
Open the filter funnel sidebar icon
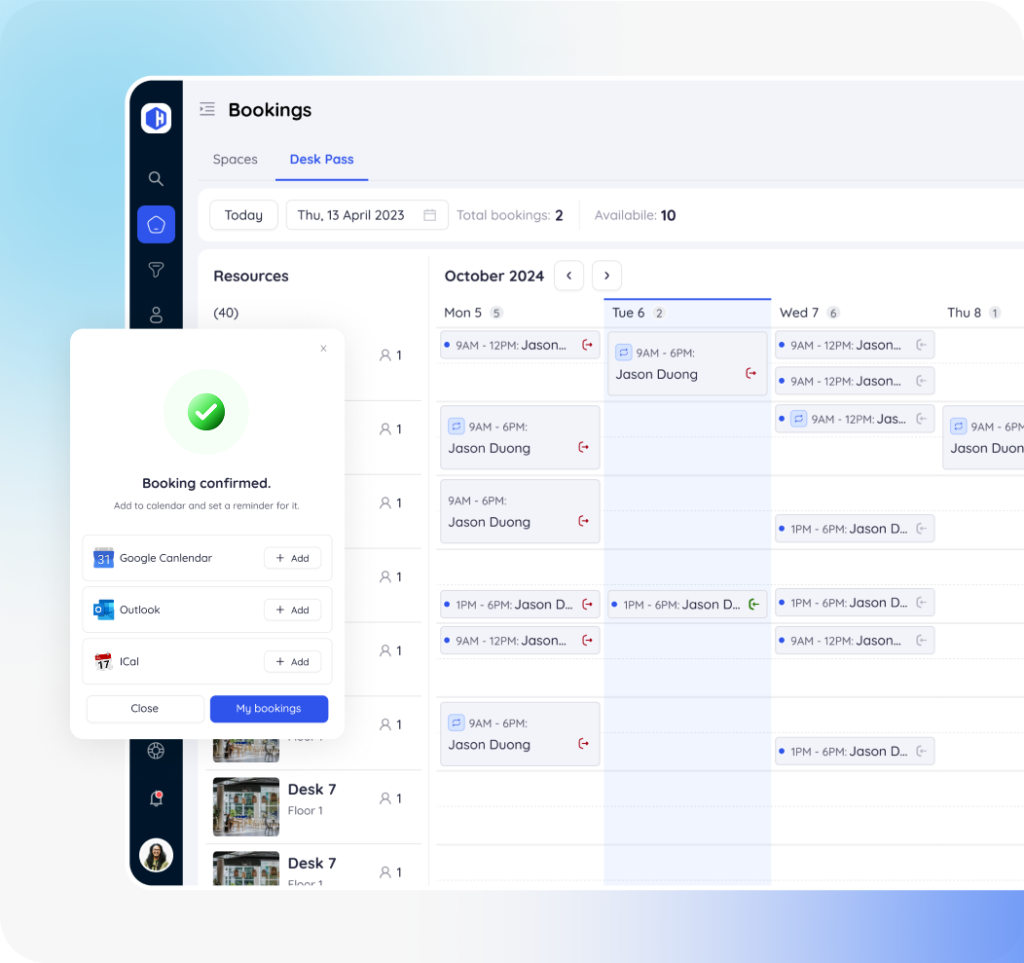156,270
